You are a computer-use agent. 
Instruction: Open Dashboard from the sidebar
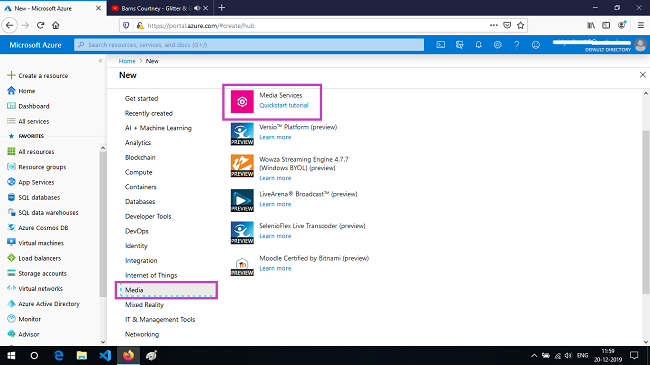(x=29, y=106)
